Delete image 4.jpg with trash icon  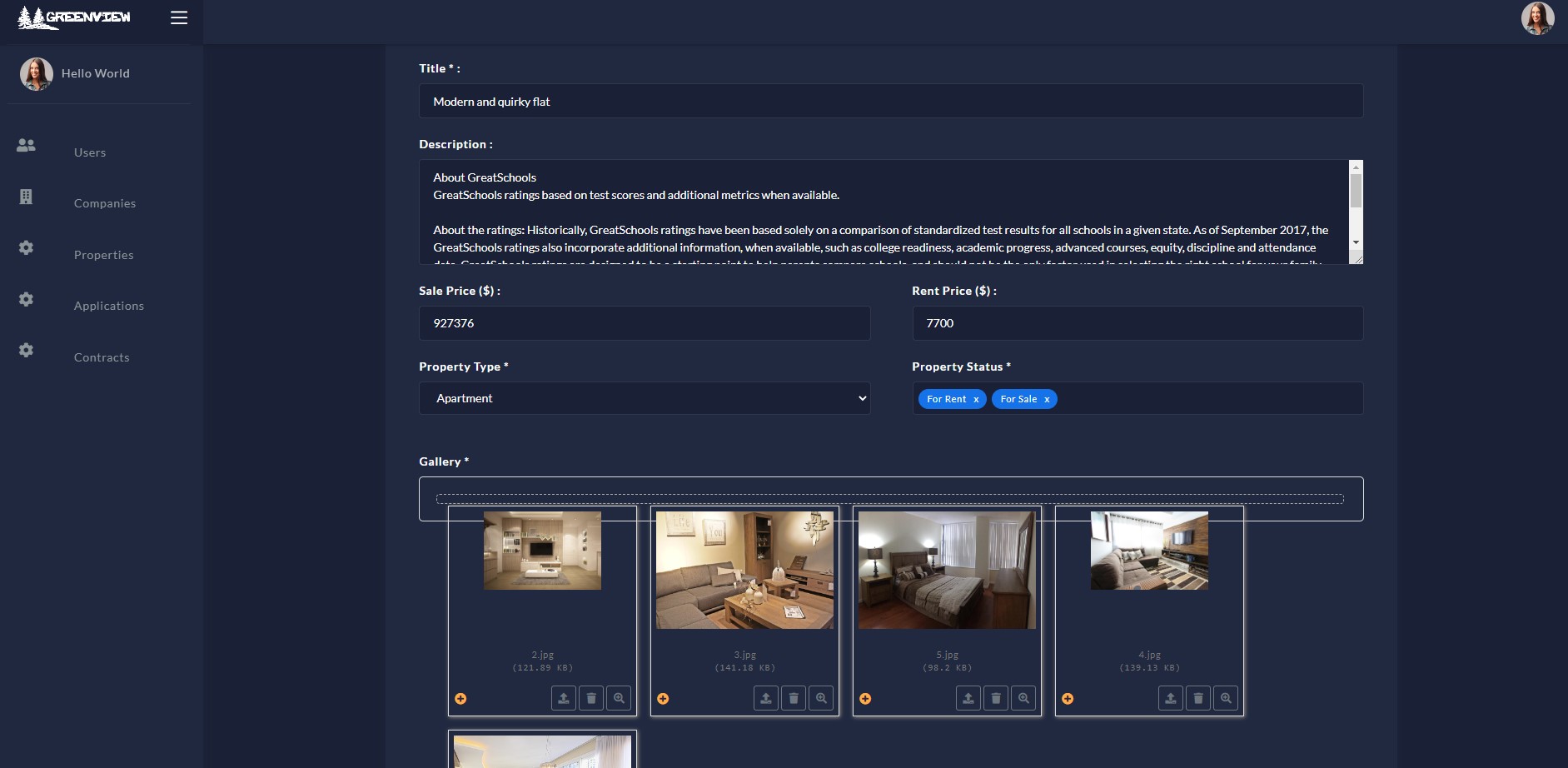pyautogui.click(x=1198, y=698)
